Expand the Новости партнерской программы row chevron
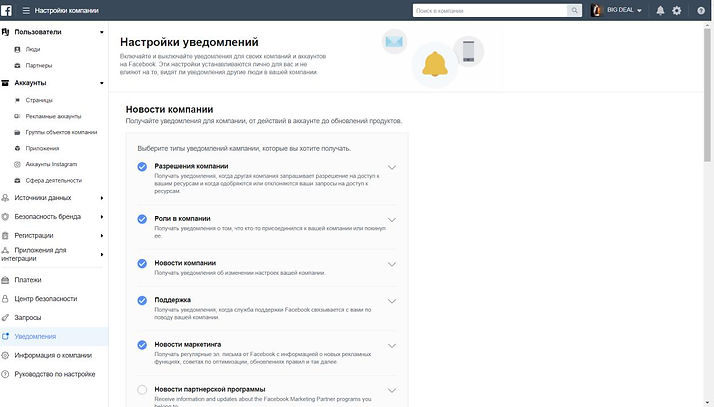The width and height of the screenshot is (714, 407). (x=392, y=390)
